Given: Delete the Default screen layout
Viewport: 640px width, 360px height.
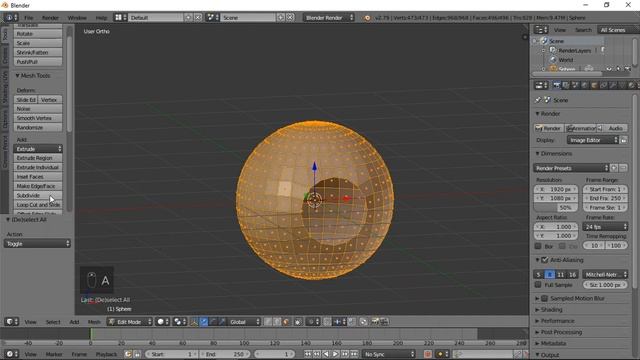Looking at the screenshot, I should click(x=198, y=18).
